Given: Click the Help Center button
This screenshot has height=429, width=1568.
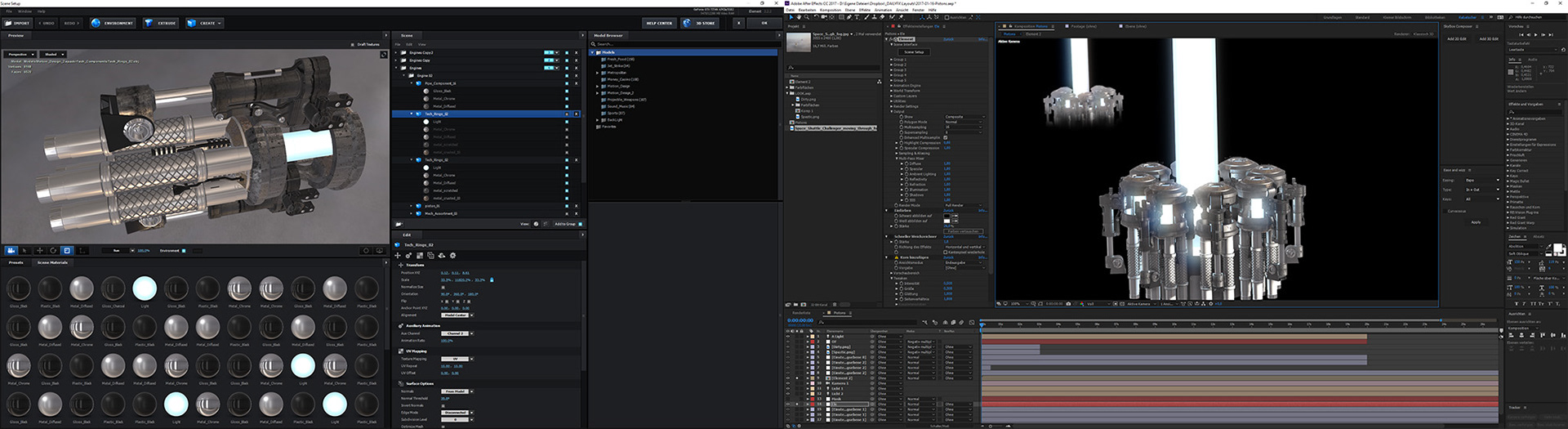Looking at the screenshot, I should 659,23.
